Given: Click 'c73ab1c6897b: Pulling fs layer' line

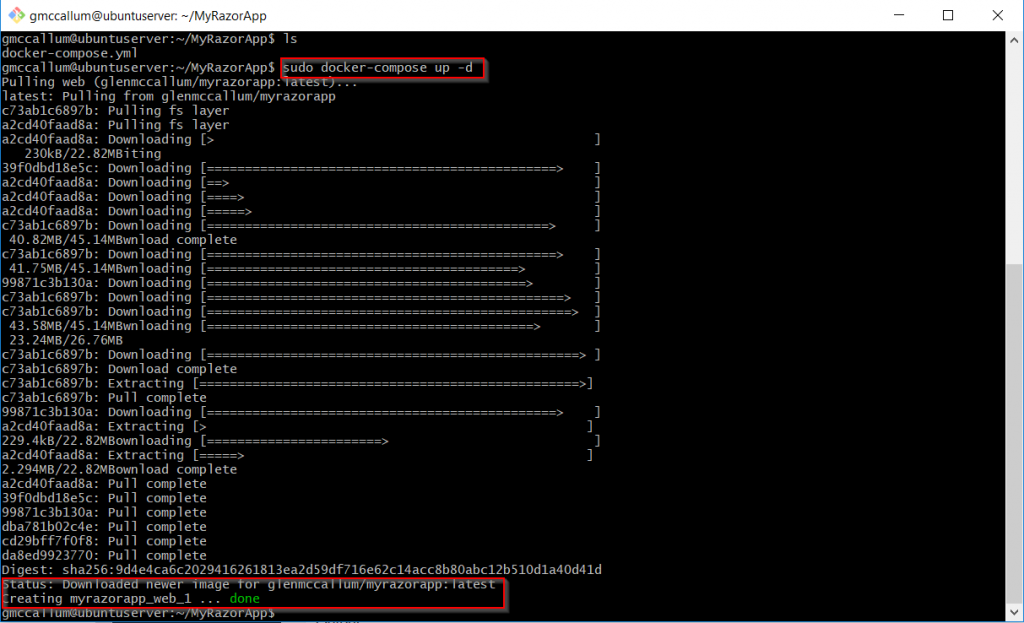Looking at the screenshot, I should point(115,111).
